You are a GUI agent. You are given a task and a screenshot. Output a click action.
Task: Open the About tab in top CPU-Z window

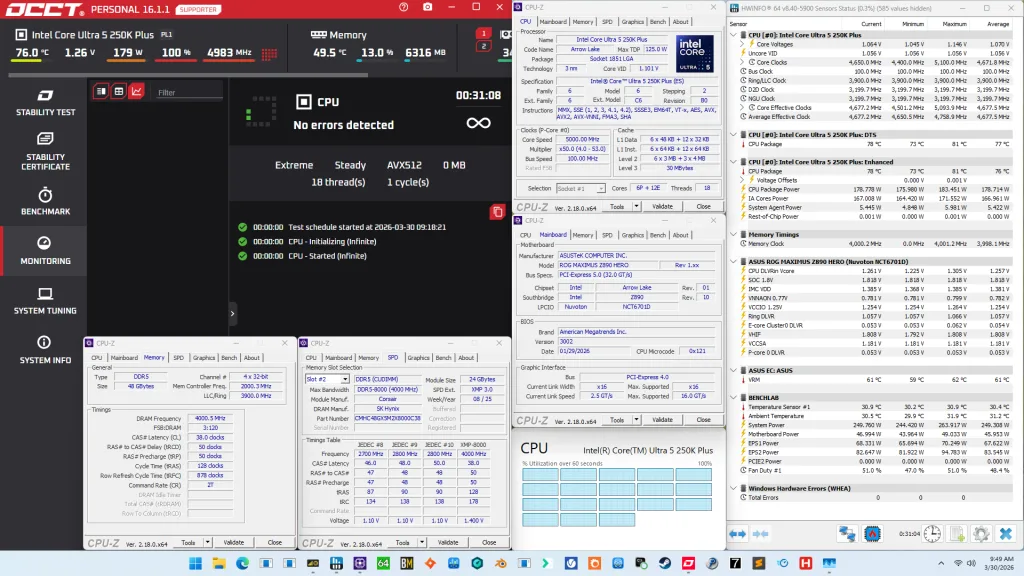[680, 22]
